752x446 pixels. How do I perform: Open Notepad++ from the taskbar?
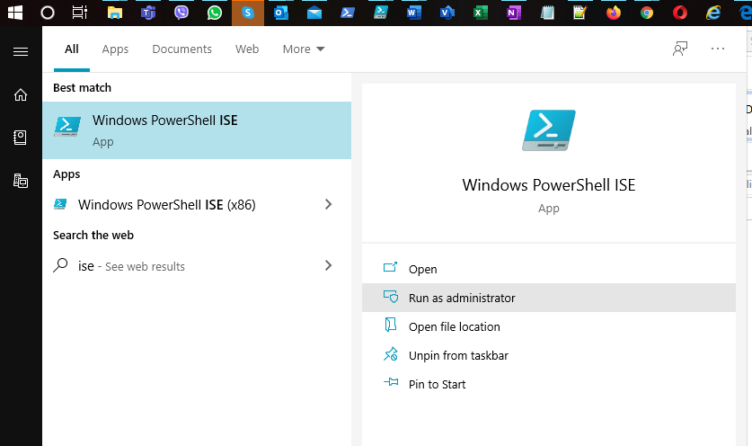point(580,13)
